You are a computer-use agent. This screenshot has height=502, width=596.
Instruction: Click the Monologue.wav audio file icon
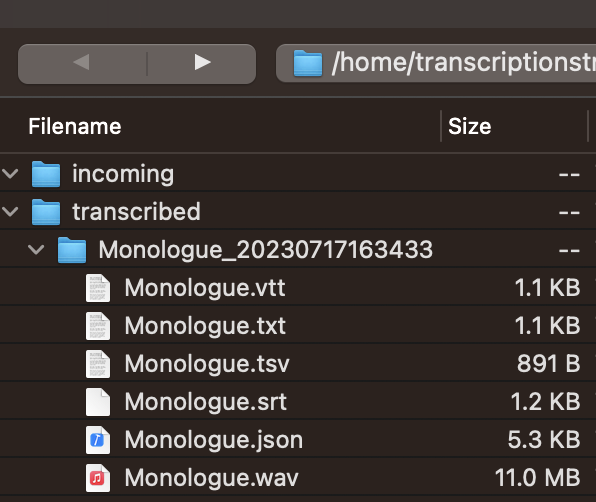(x=98, y=478)
